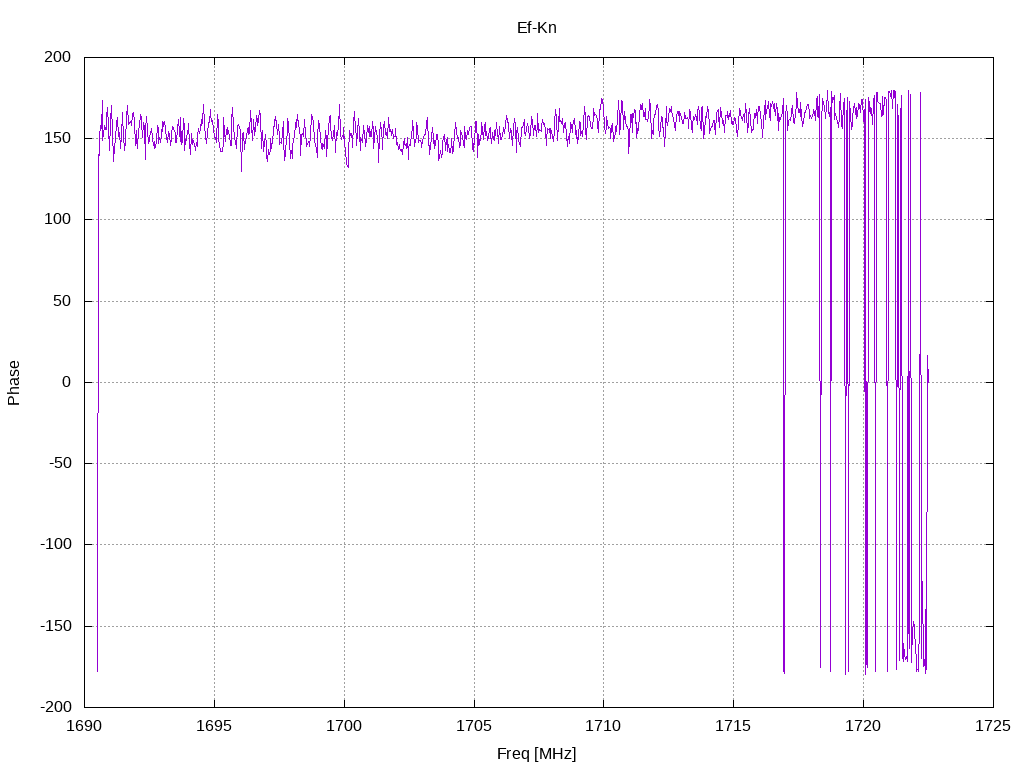1024x768 pixels.
Task: Click the "Phase" y-axis label
Action: 14,383
